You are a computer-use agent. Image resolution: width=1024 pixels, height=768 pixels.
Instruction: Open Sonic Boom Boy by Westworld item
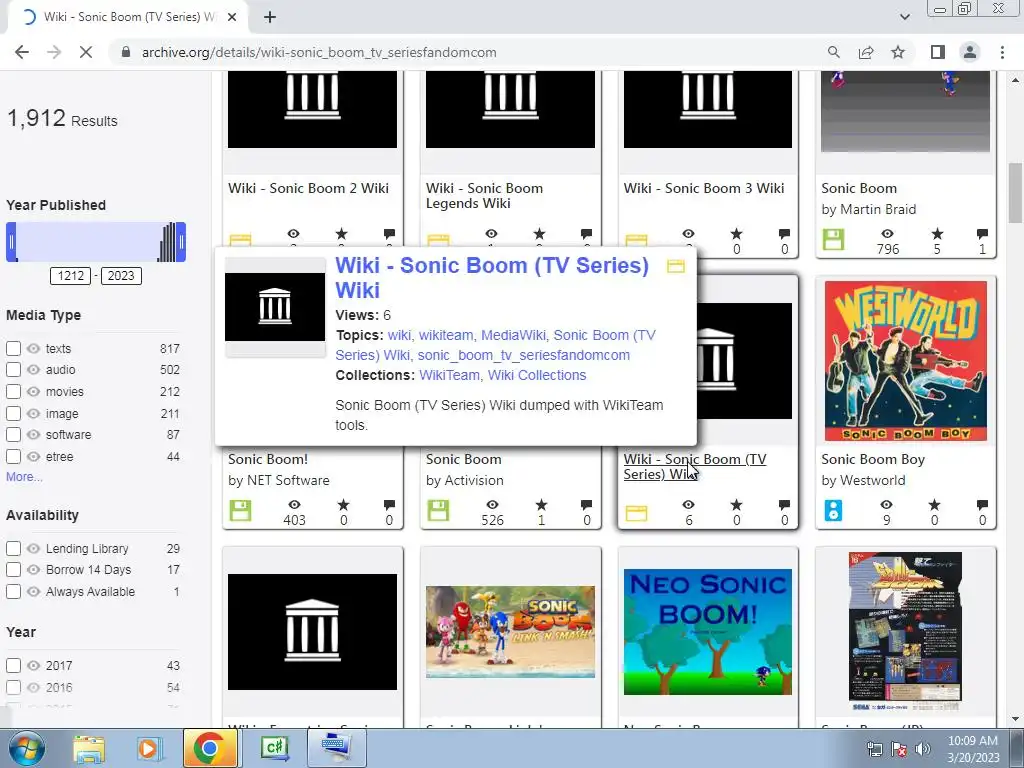[873, 459]
